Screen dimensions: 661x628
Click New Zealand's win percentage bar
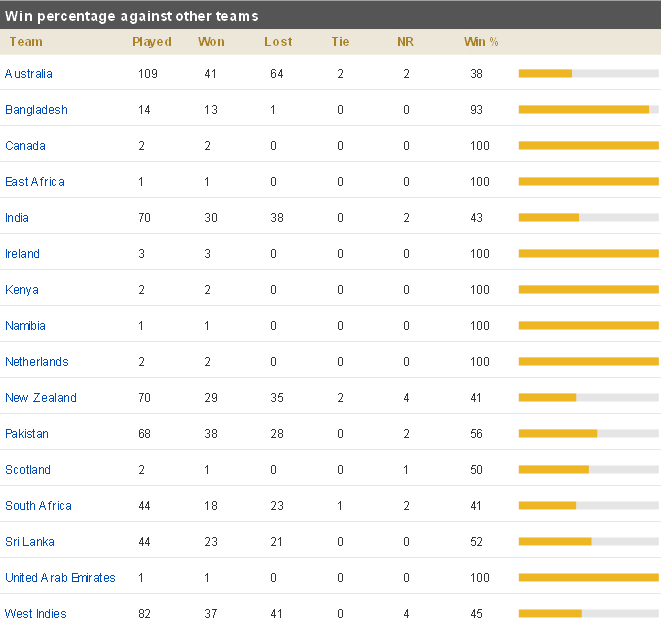click(588, 397)
